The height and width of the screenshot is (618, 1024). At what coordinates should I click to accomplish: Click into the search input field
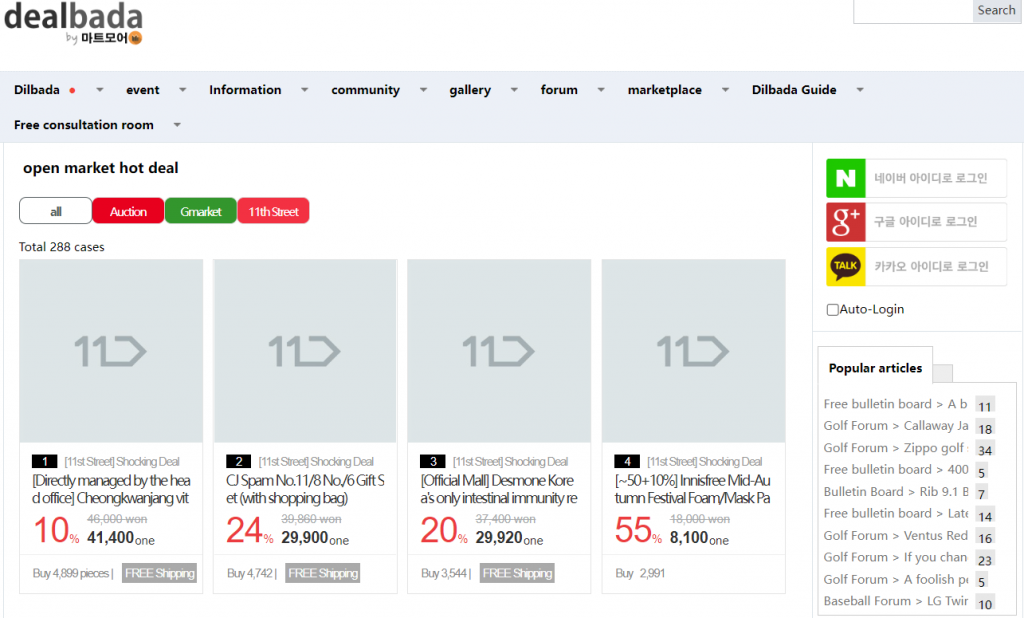[x=913, y=11]
